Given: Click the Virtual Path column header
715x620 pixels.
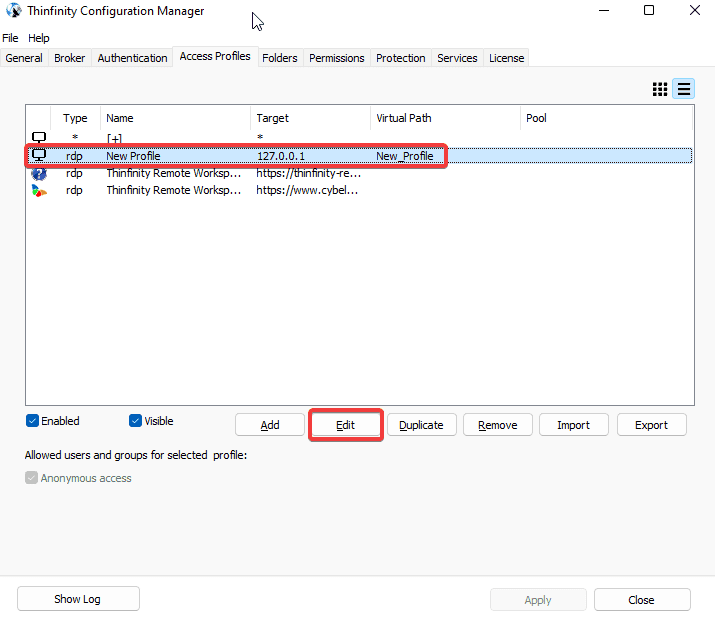Looking at the screenshot, I should coord(446,118).
